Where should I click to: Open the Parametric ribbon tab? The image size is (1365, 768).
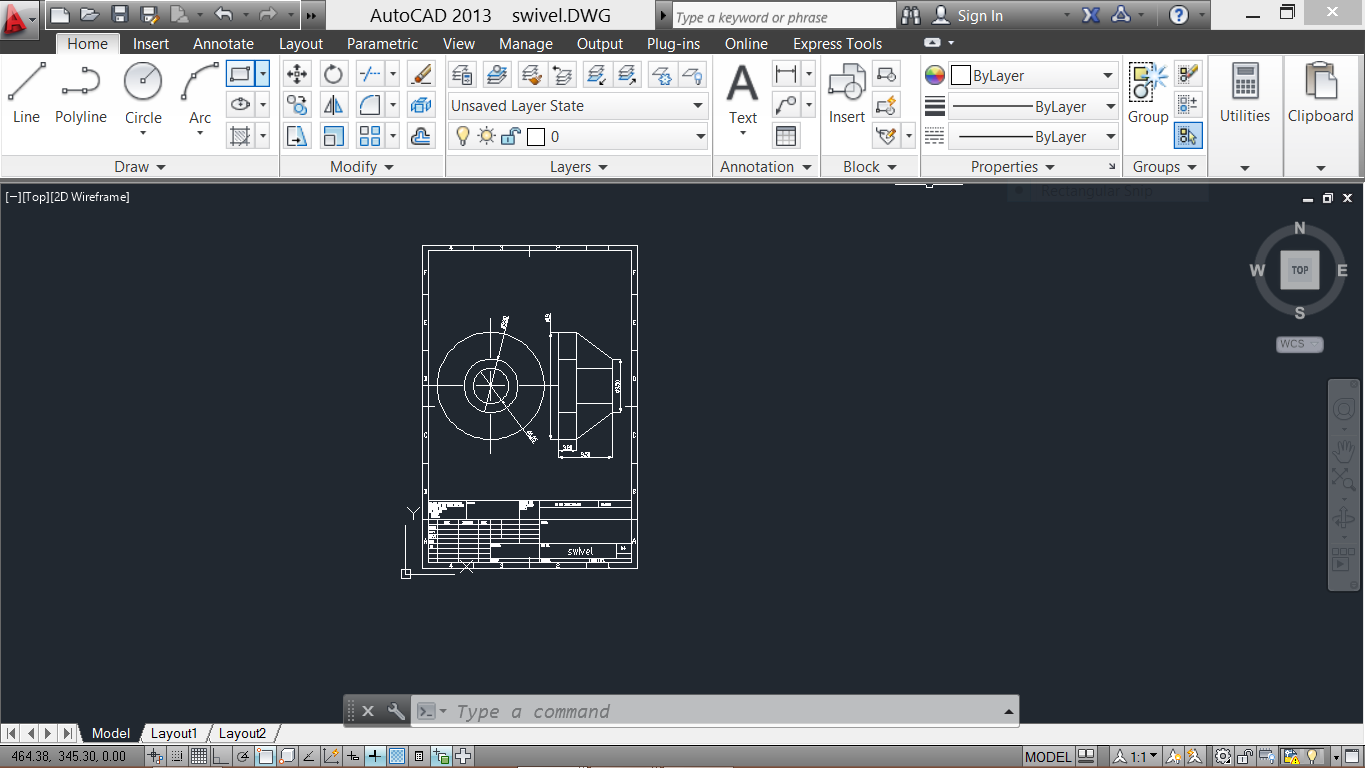click(382, 44)
